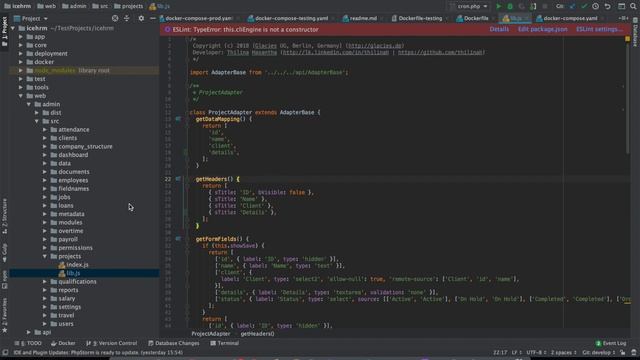Viewport: 640px width, 360px height.
Task: Revert changes with the undo arrow icon
Action: click(x=608, y=6)
